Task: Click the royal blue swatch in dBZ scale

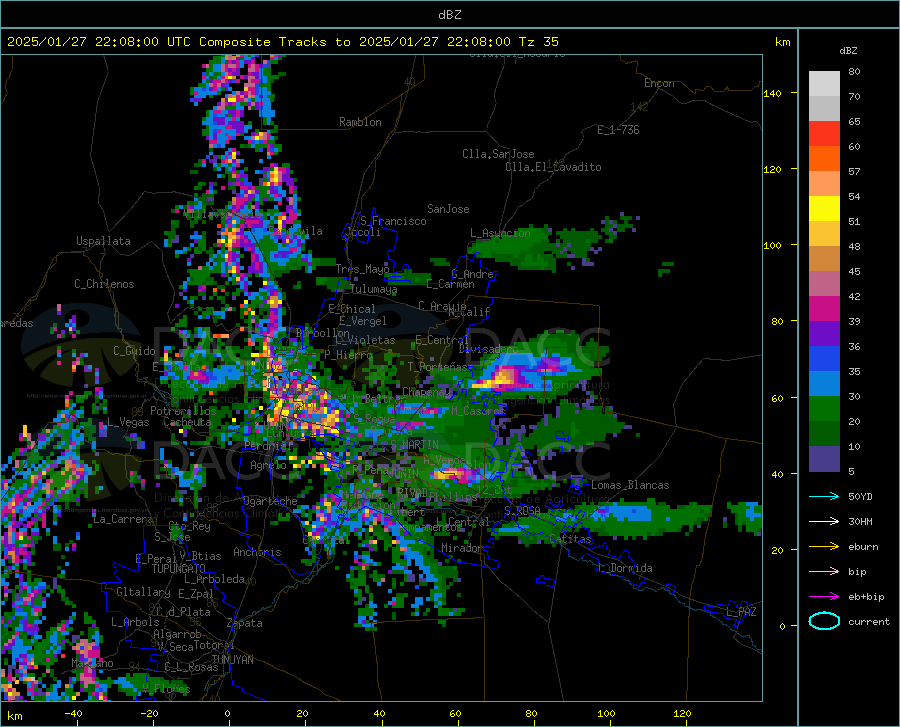Action: pyautogui.click(x=824, y=359)
